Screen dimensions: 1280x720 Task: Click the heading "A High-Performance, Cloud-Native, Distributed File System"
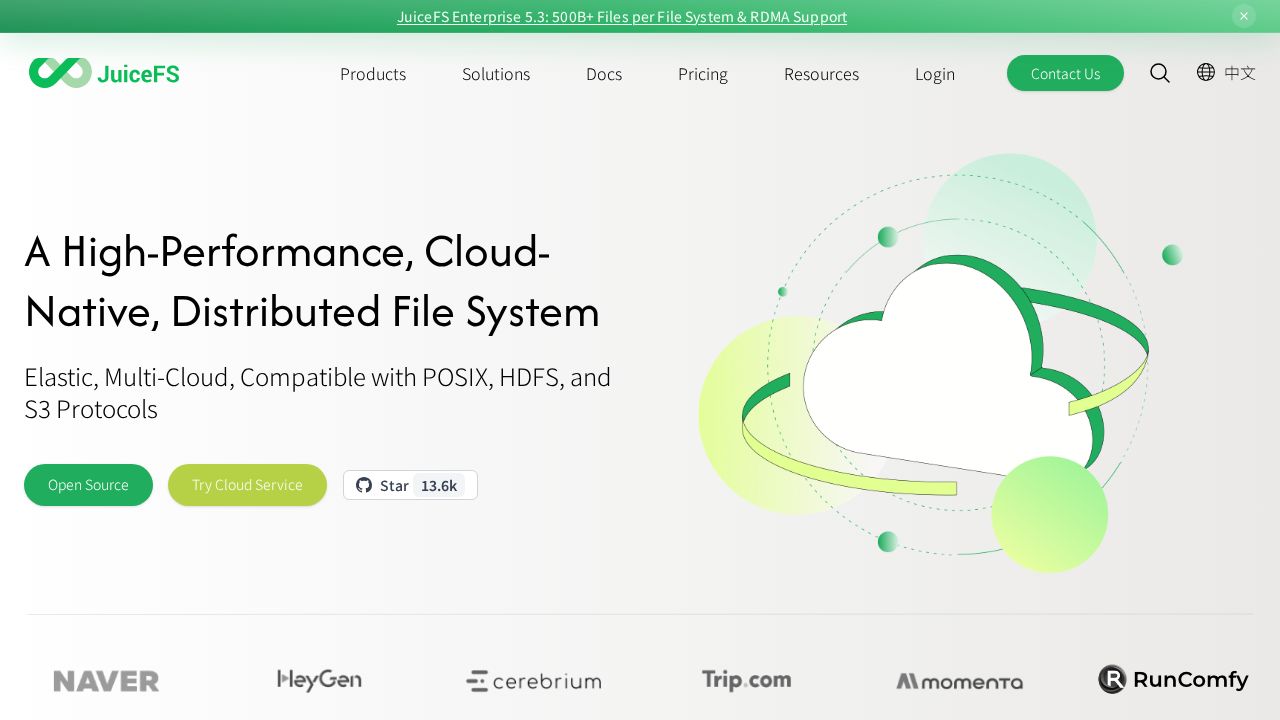click(x=312, y=281)
